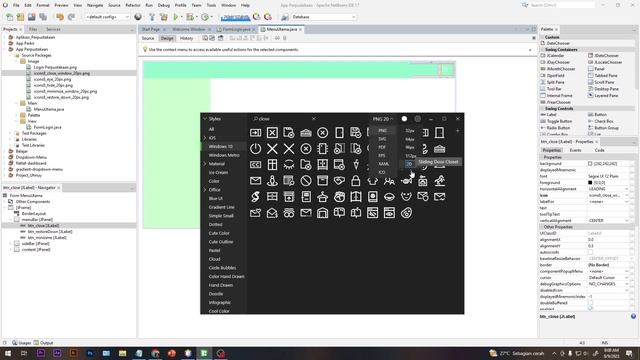640x360 pixels.
Task: Select sidebar [JPanel] in the Navigator
Action: (x=36, y=243)
